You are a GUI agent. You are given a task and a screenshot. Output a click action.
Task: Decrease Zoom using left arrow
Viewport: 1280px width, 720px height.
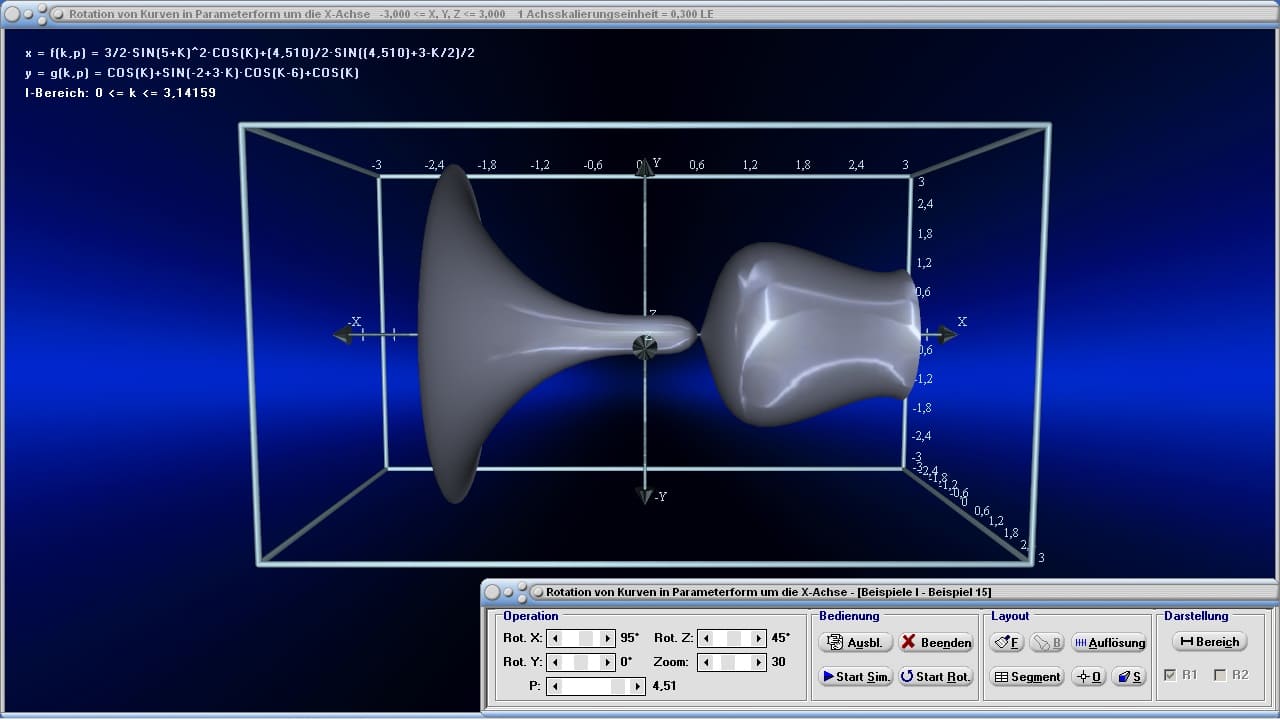(x=707, y=662)
